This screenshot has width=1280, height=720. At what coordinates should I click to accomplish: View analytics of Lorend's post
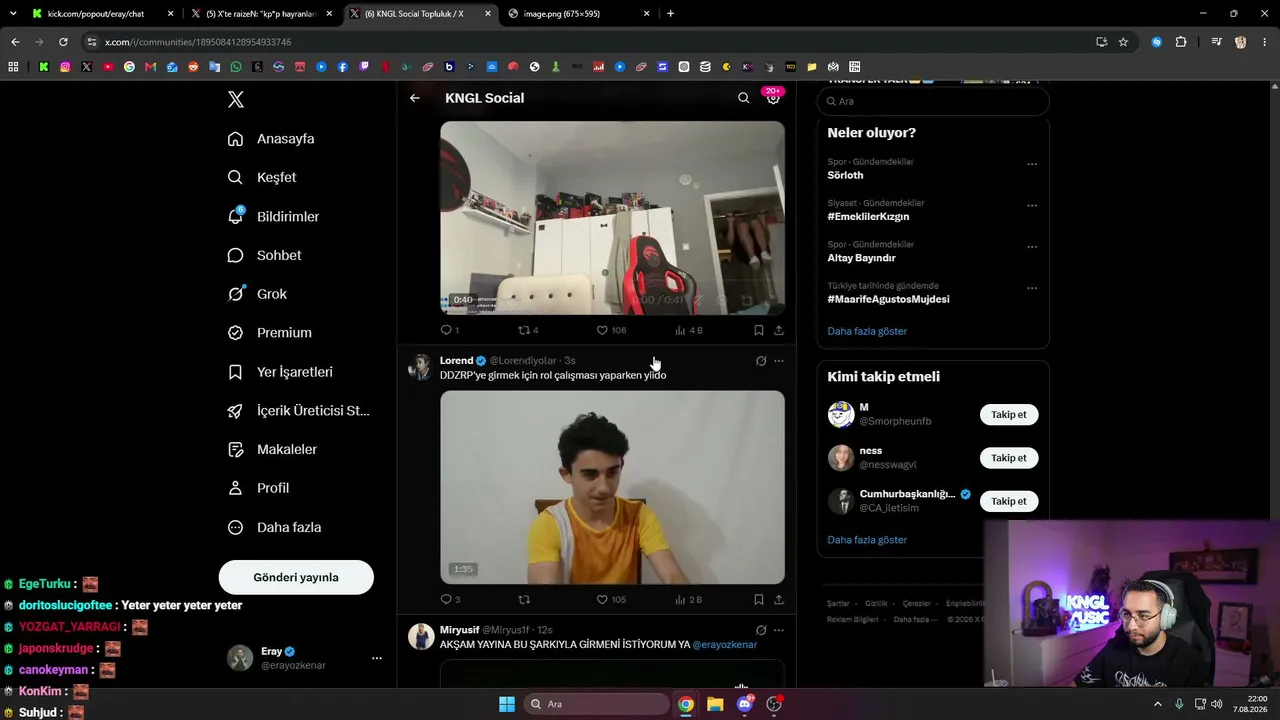coord(689,600)
